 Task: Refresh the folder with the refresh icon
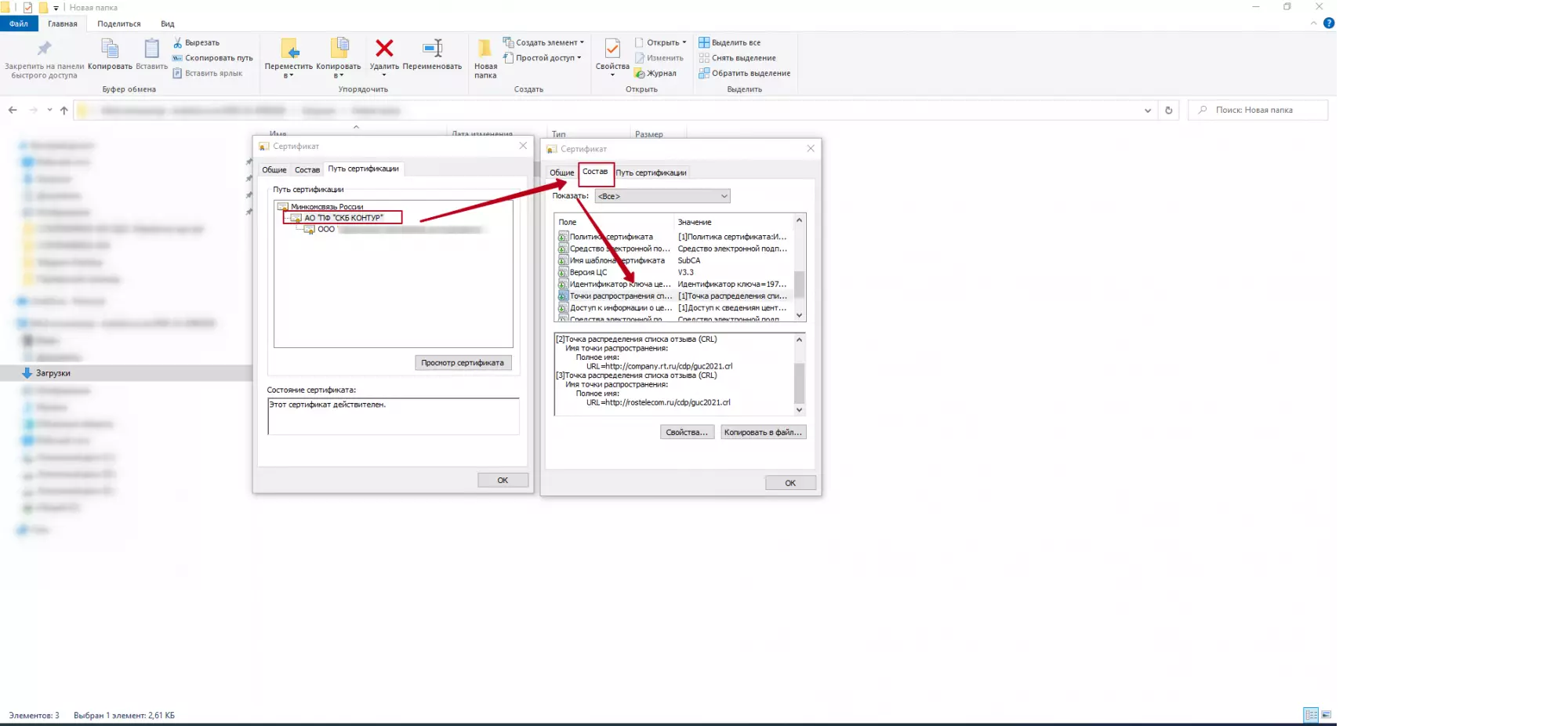(x=1169, y=111)
